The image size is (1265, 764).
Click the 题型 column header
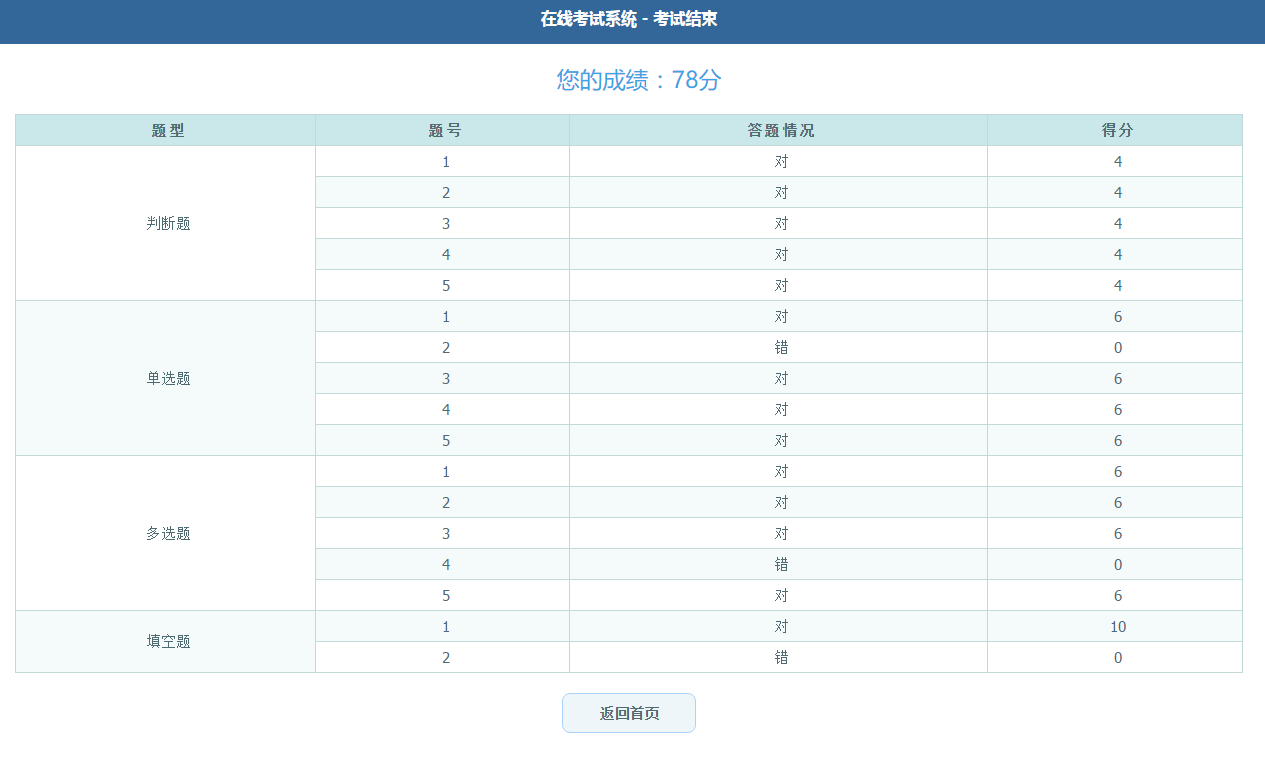click(x=167, y=131)
